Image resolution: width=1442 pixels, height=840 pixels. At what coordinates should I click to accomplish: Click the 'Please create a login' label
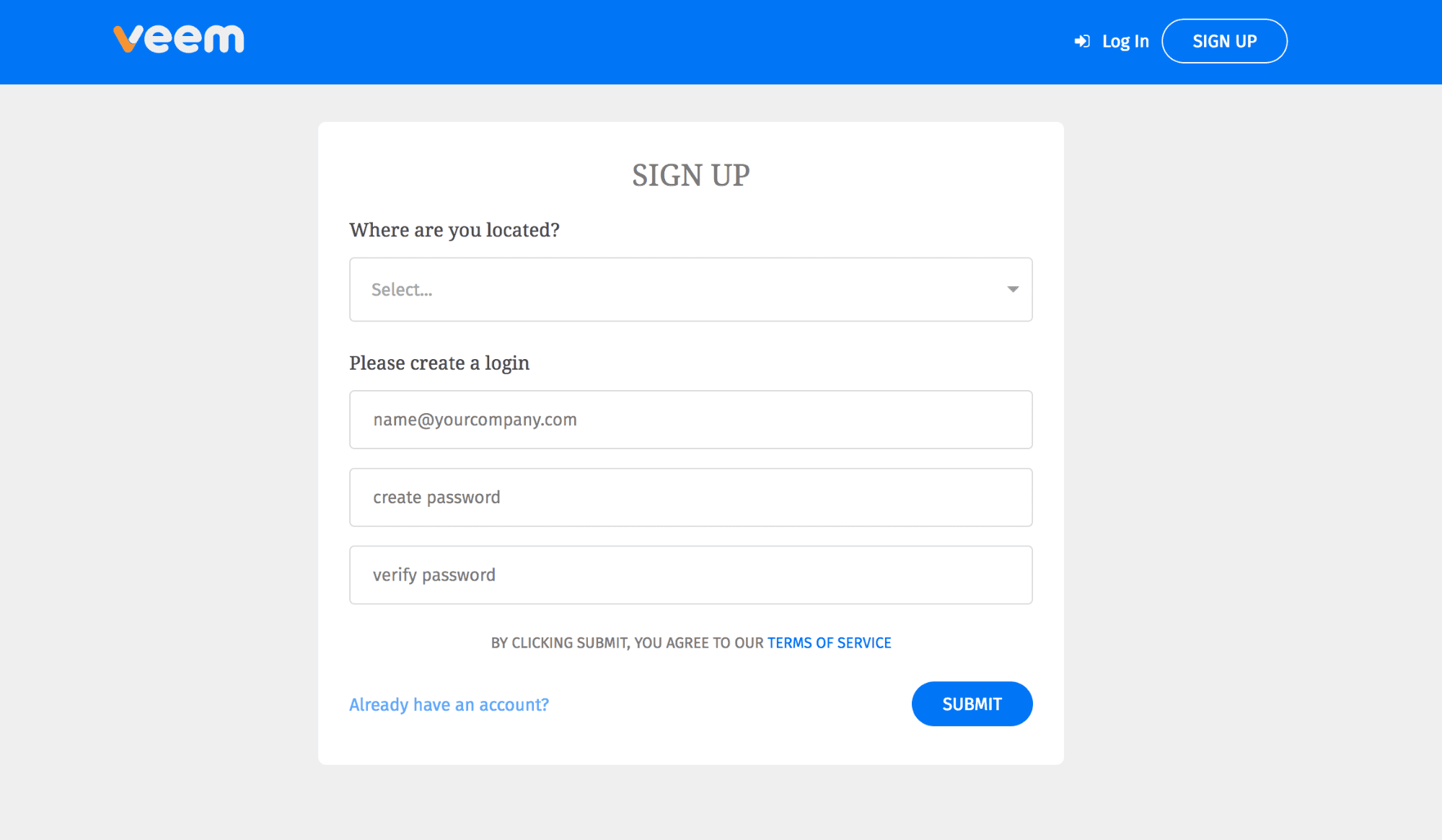point(439,363)
